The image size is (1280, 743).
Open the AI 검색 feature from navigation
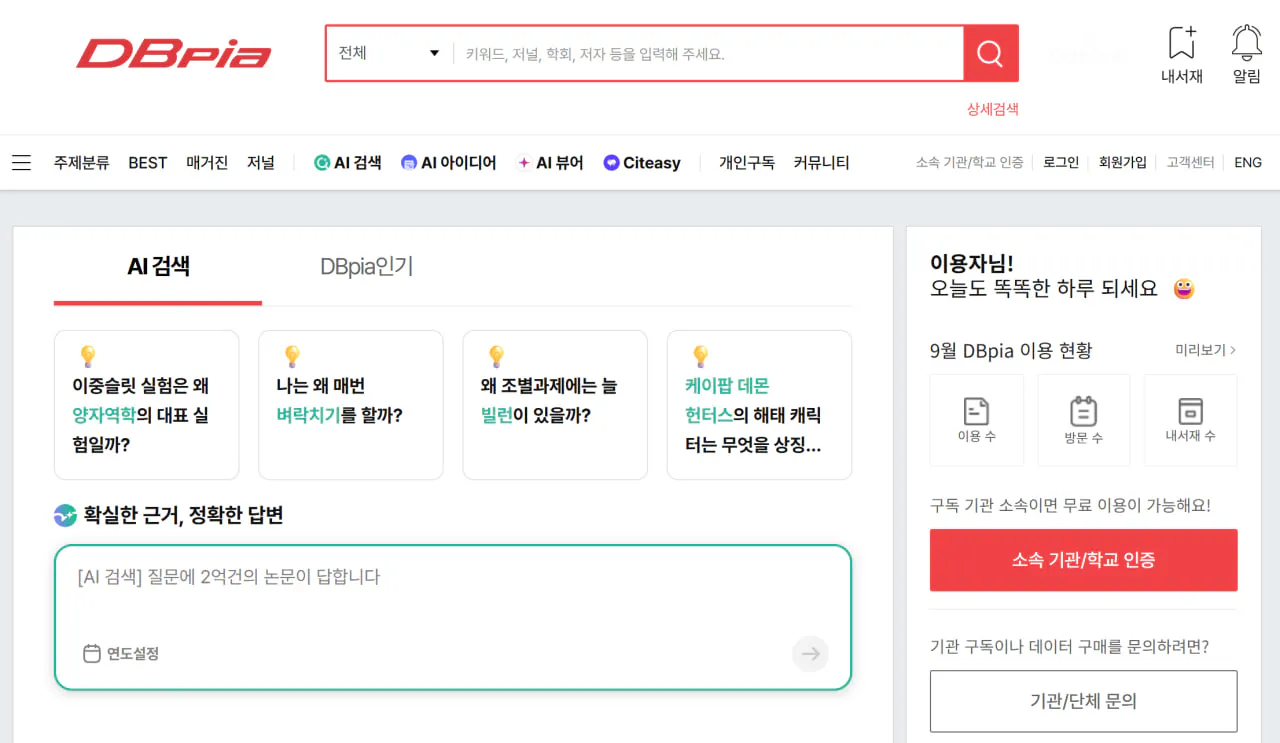point(347,162)
